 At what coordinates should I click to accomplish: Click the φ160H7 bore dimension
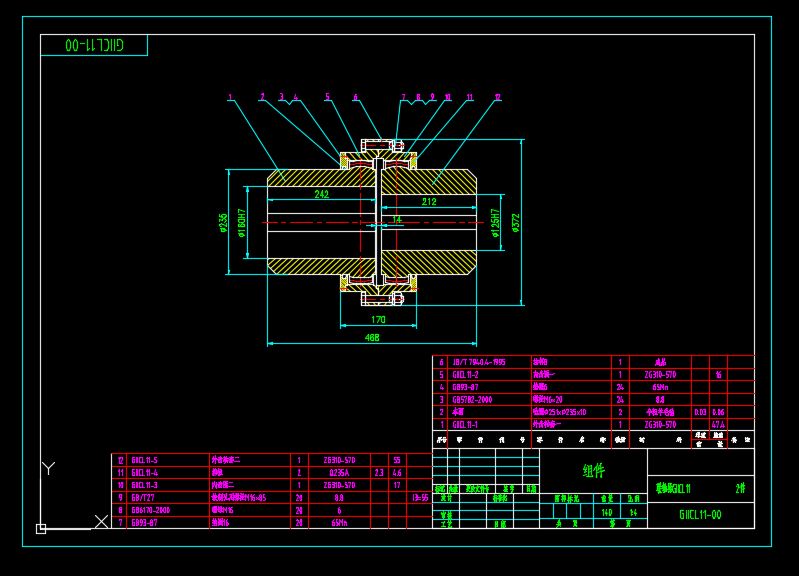(242, 222)
